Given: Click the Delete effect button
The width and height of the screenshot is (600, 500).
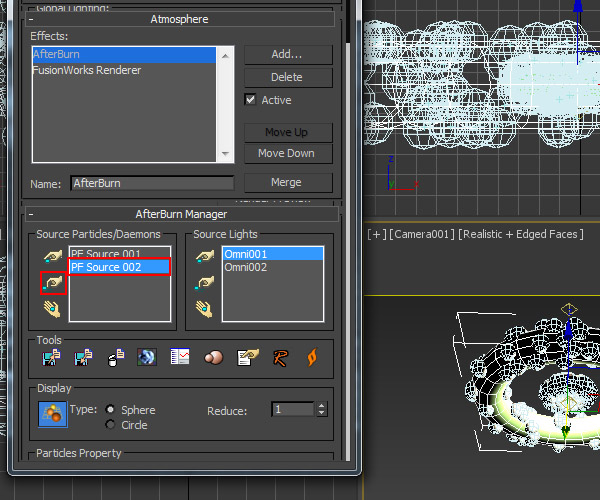Looking at the screenshot, I should click(288, 77).
